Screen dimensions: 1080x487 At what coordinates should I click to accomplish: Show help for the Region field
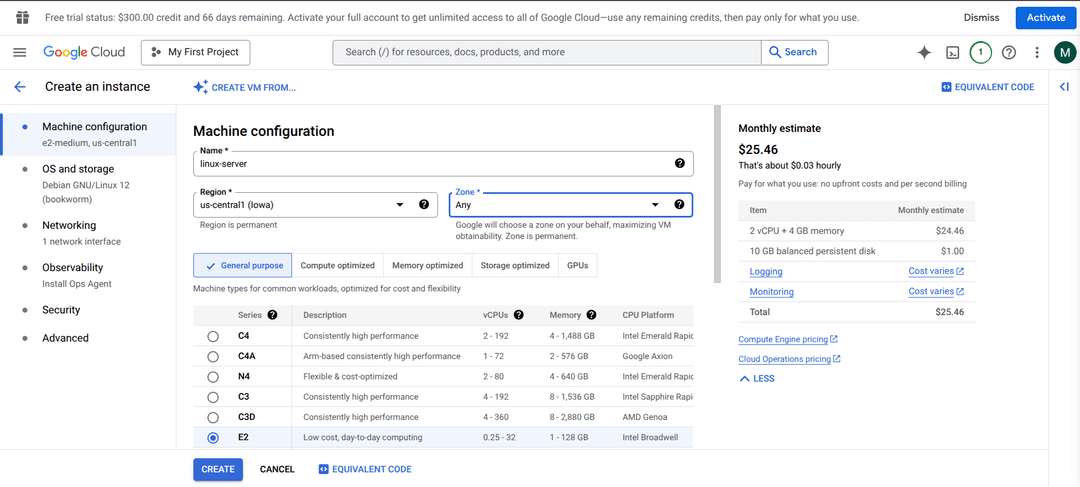click(424, 205)
